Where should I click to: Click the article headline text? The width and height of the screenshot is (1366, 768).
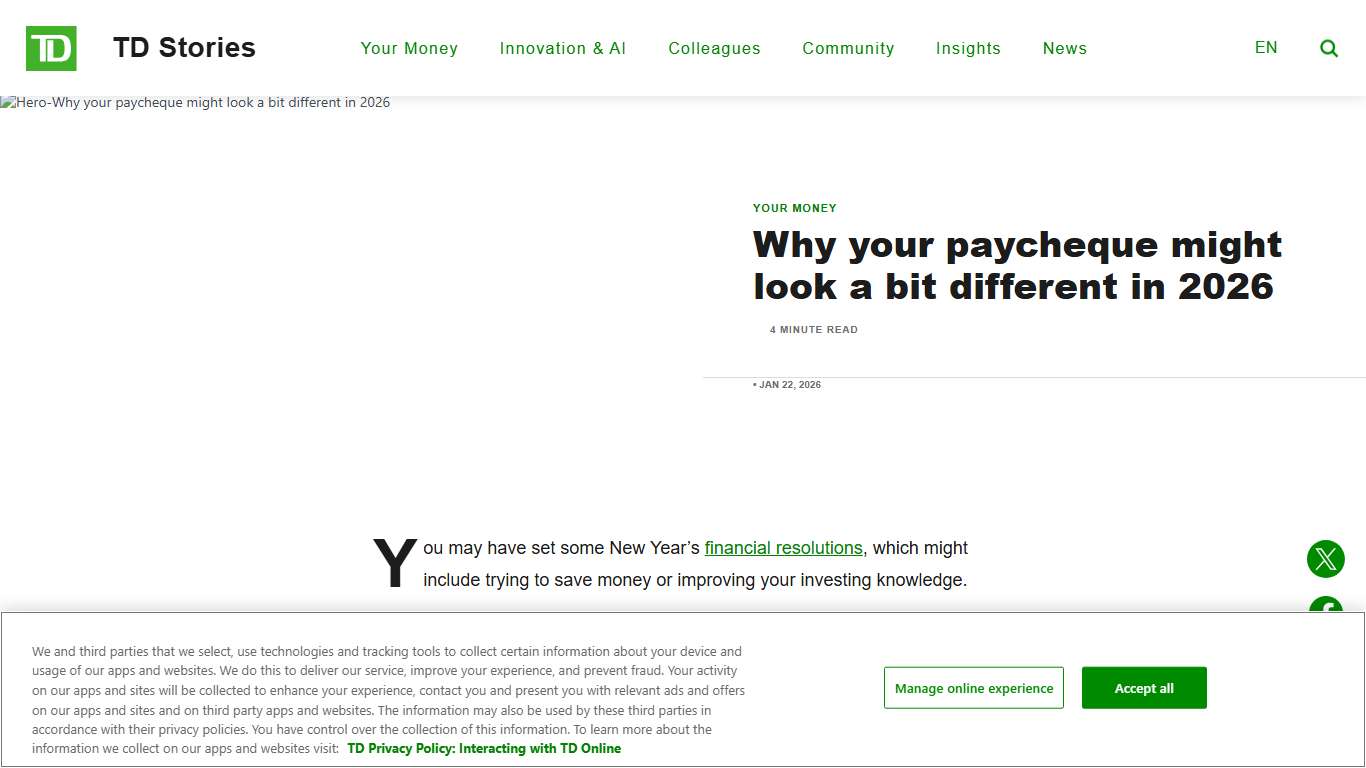(1017, 265)
